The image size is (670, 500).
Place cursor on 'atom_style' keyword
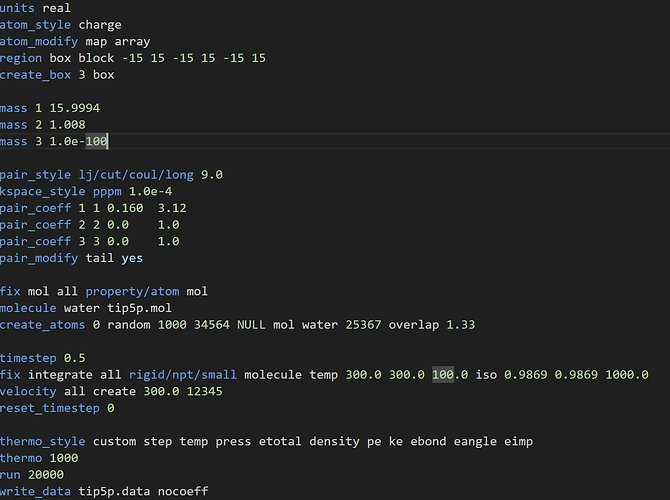click(35, 25)
